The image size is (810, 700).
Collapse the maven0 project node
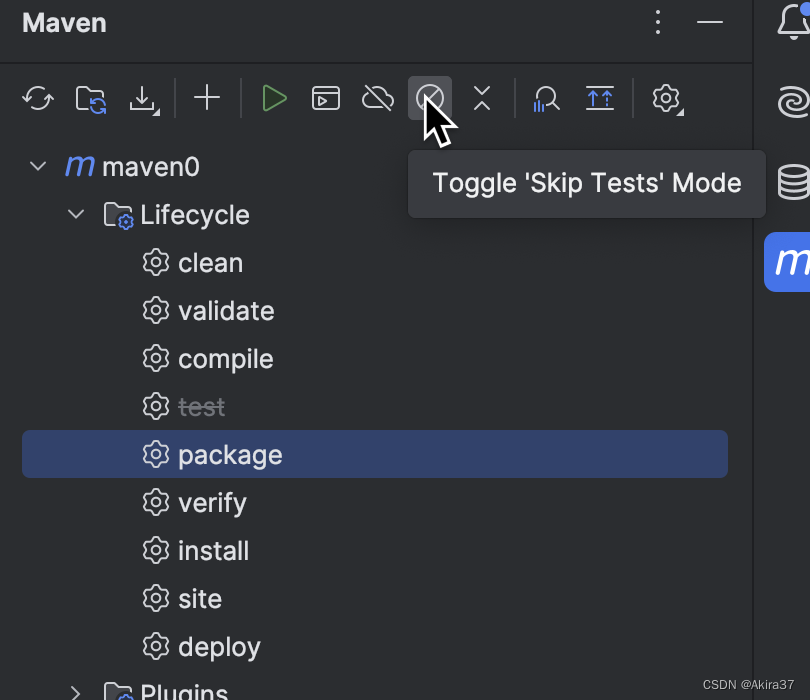pyautogui.click(x=38, y=166)
